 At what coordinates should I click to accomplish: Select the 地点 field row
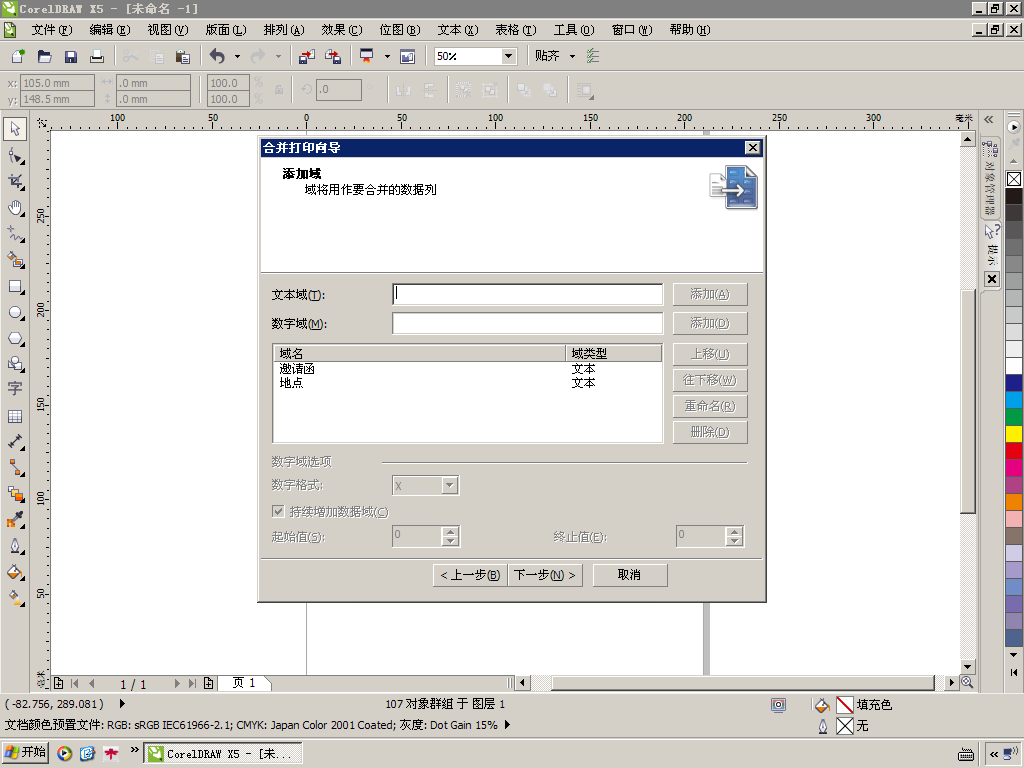point(467,383)
